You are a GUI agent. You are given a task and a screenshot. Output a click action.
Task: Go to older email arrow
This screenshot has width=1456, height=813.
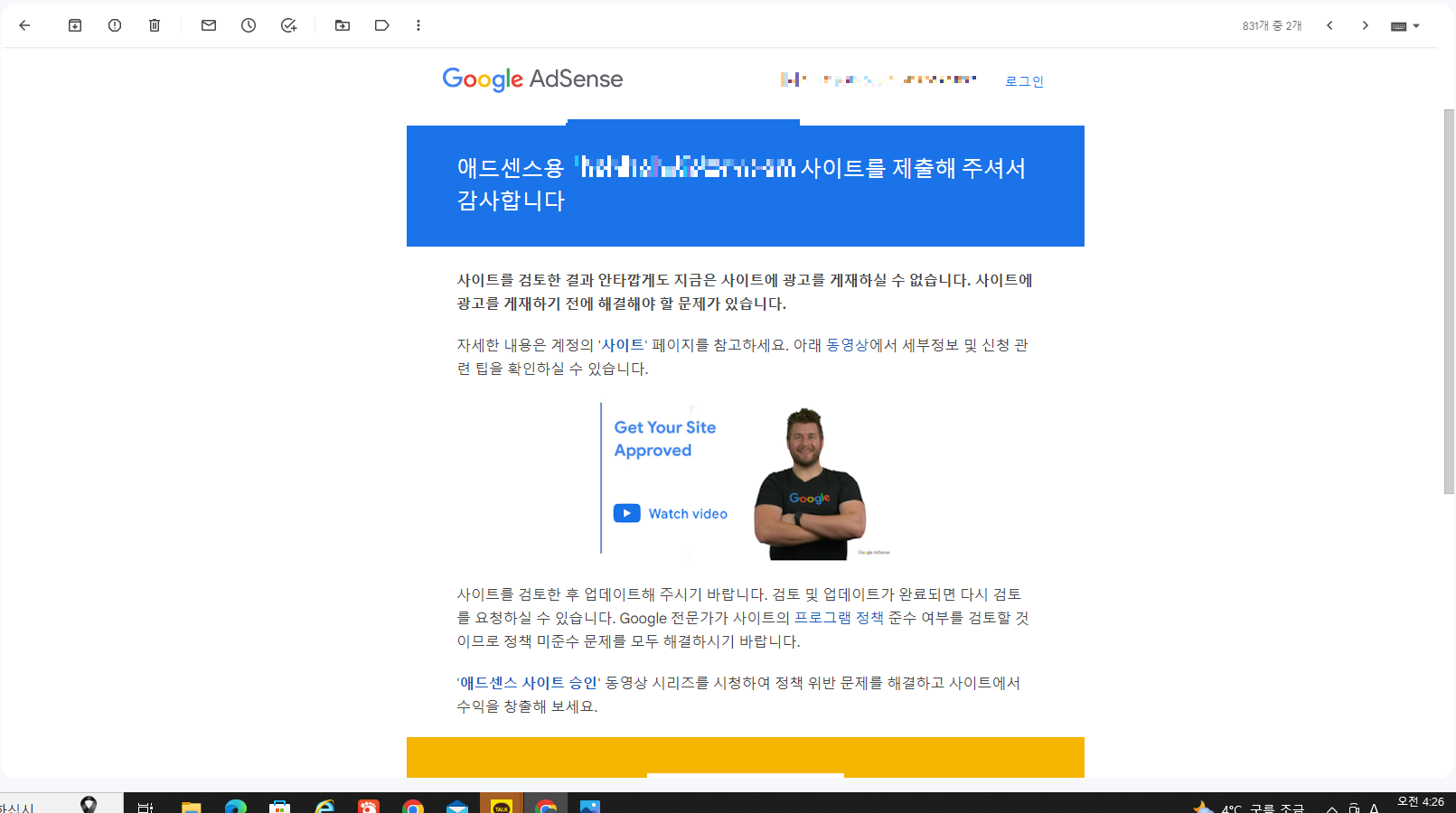click(1366, 25)
